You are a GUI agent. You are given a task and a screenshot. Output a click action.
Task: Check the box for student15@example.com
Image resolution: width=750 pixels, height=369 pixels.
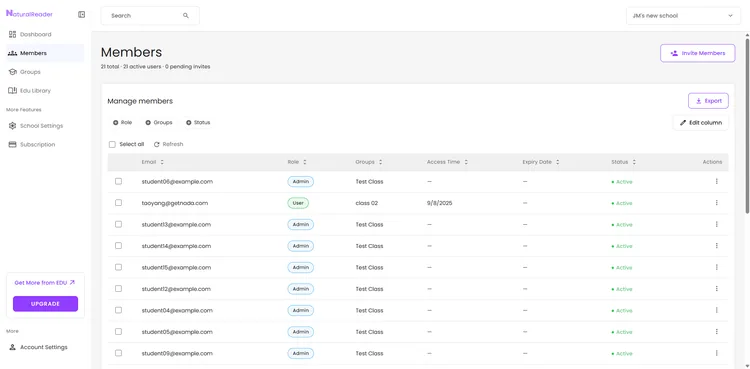[x=118, y=268]
